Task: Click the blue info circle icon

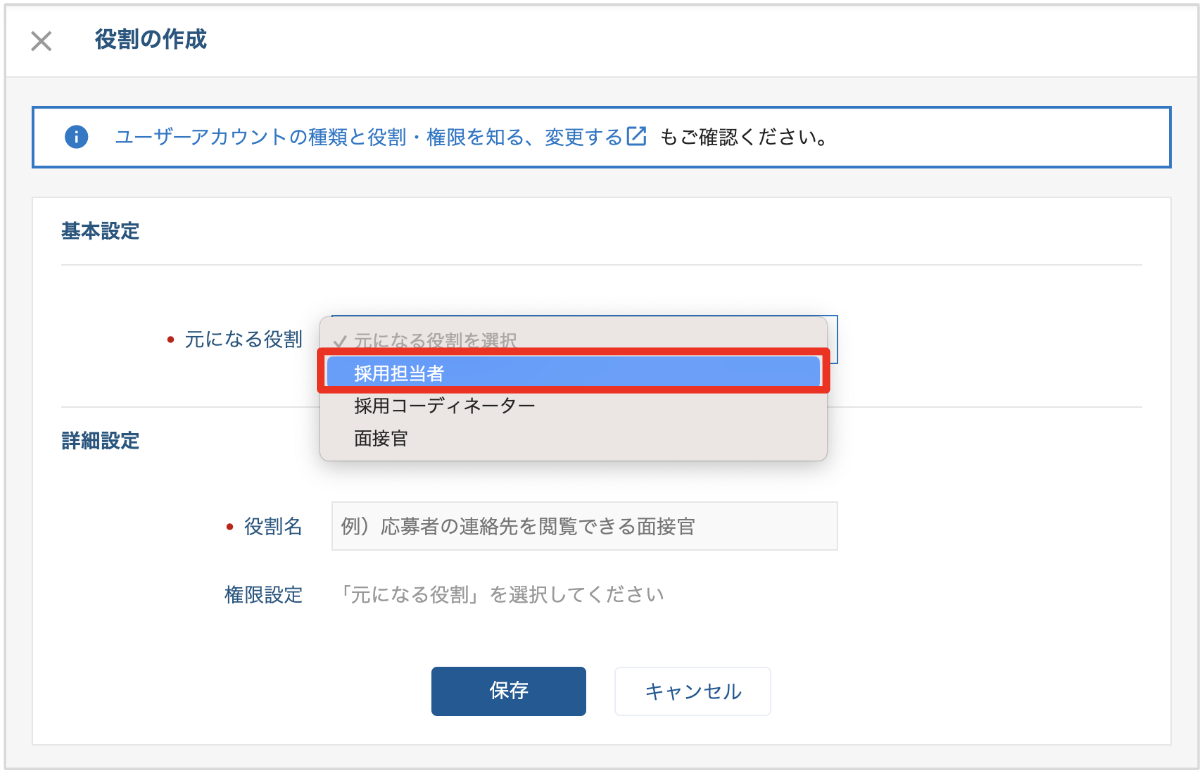Action: (x=76, y=137)
